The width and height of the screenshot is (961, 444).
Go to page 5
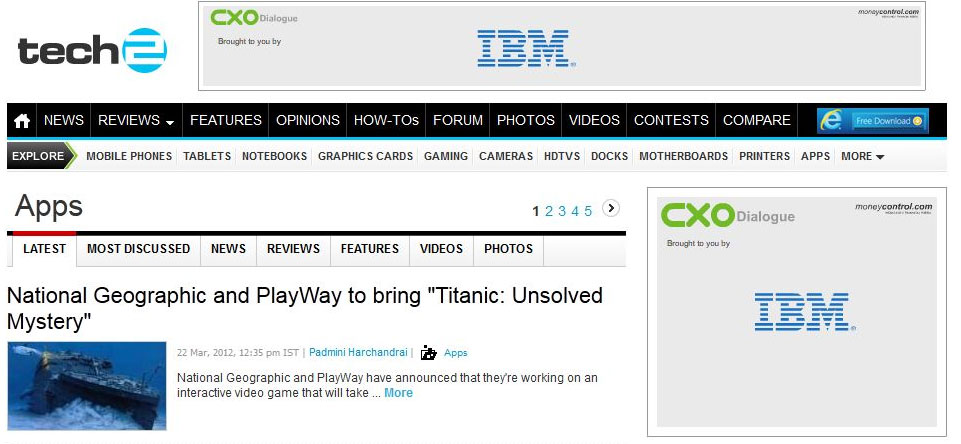coord(588,212)
